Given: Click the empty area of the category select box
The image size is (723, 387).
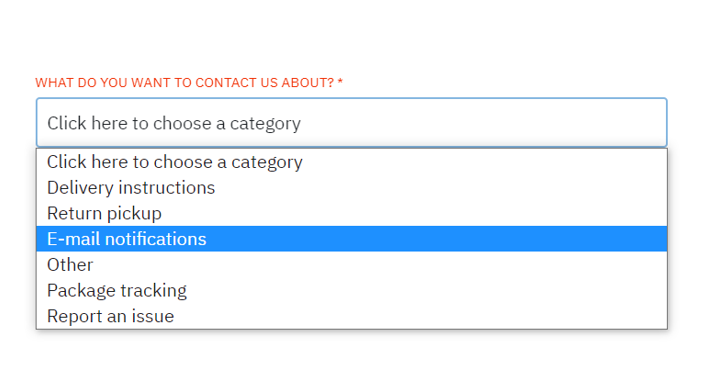Looking at the screenshot, I should [x=484, y=123].
